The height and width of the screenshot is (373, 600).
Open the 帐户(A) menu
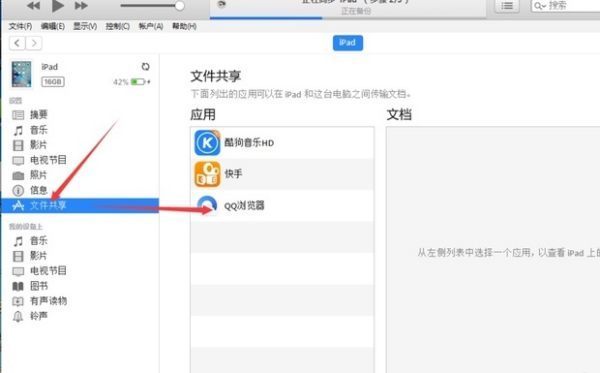coord(151,26)
